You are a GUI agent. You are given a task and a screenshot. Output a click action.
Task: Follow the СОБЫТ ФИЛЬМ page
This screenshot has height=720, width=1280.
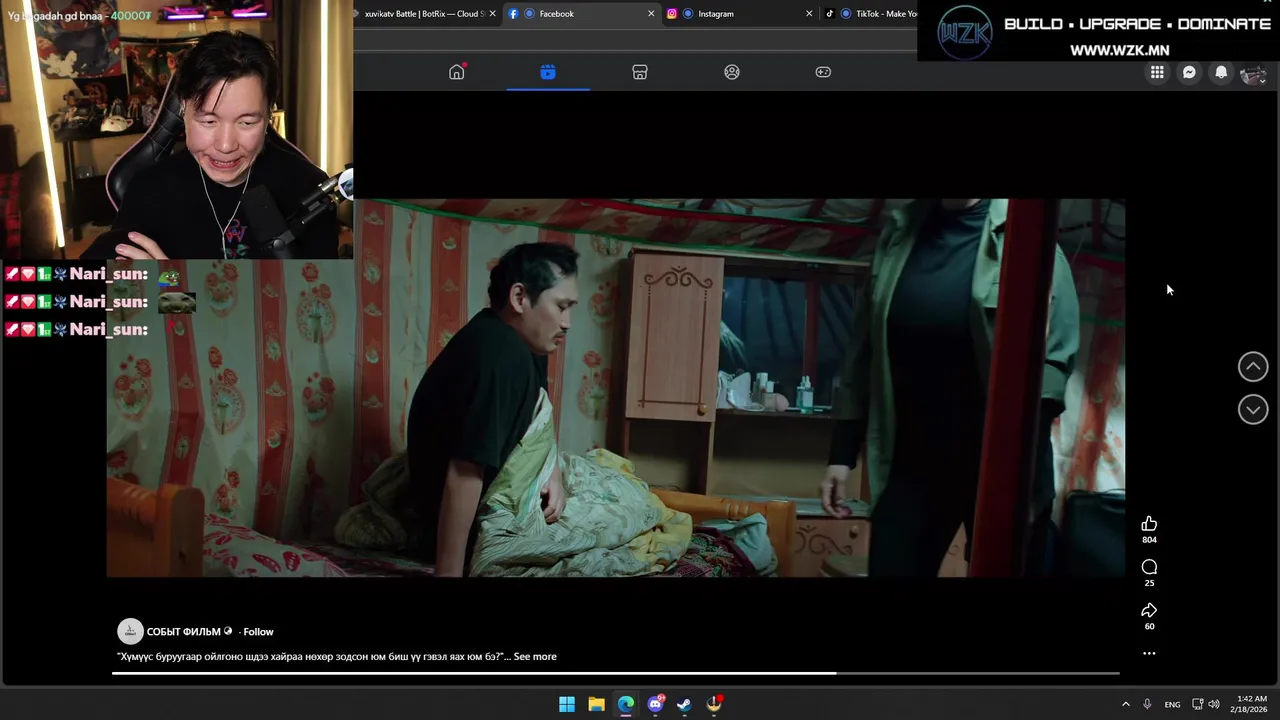coord(258,632)
